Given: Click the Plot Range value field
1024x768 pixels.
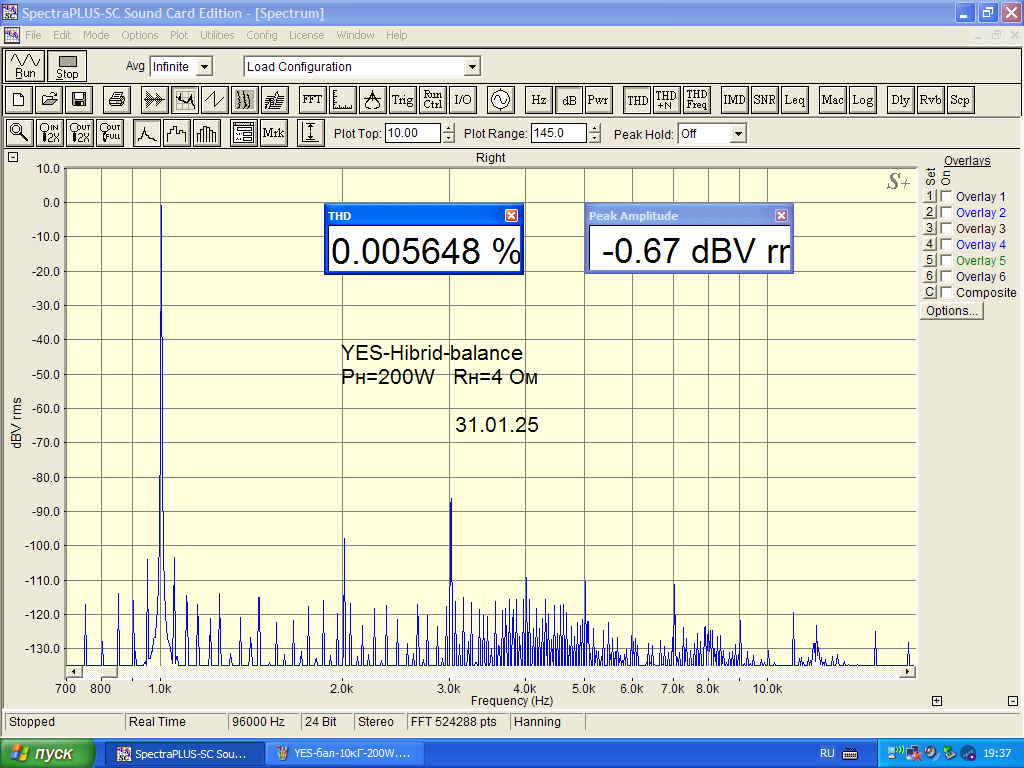Looking at the screenshot, I should [x=558, y=133].
